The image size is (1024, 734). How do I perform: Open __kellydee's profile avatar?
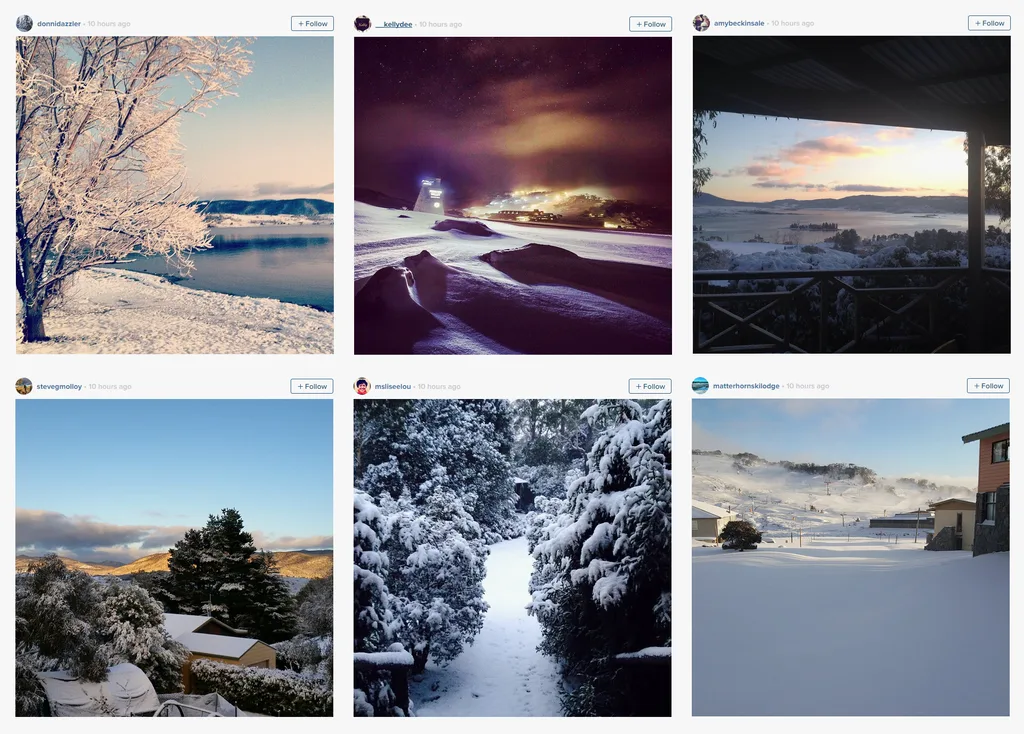coord(362,24)
